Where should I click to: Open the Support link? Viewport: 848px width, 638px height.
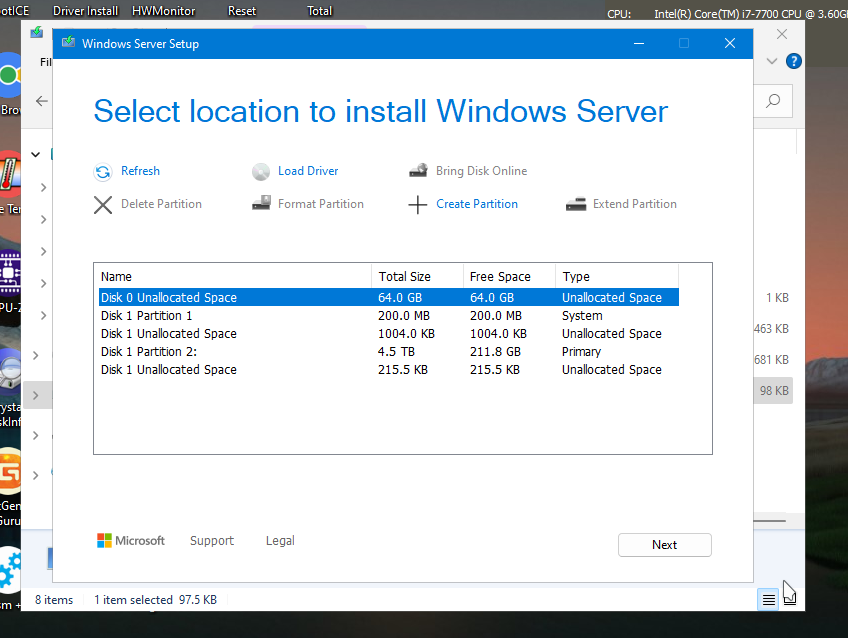point(211,541)
